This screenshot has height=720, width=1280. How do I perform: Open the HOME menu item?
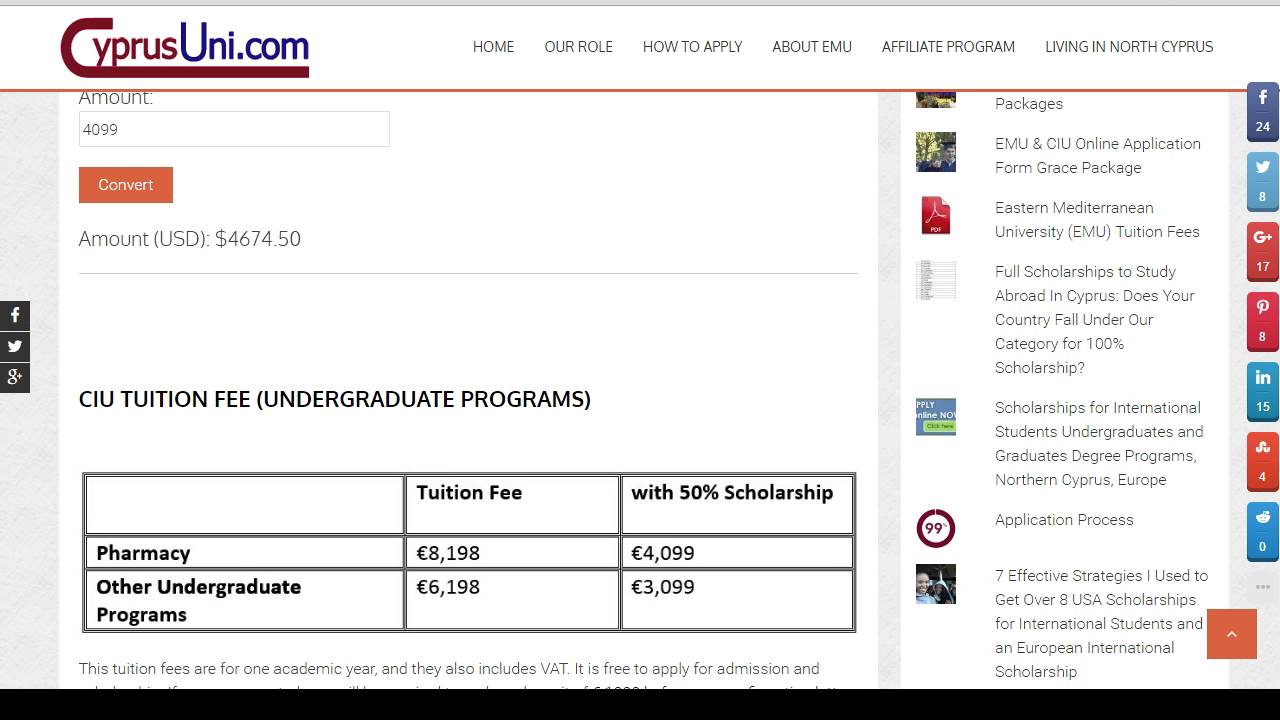point(493,46)
